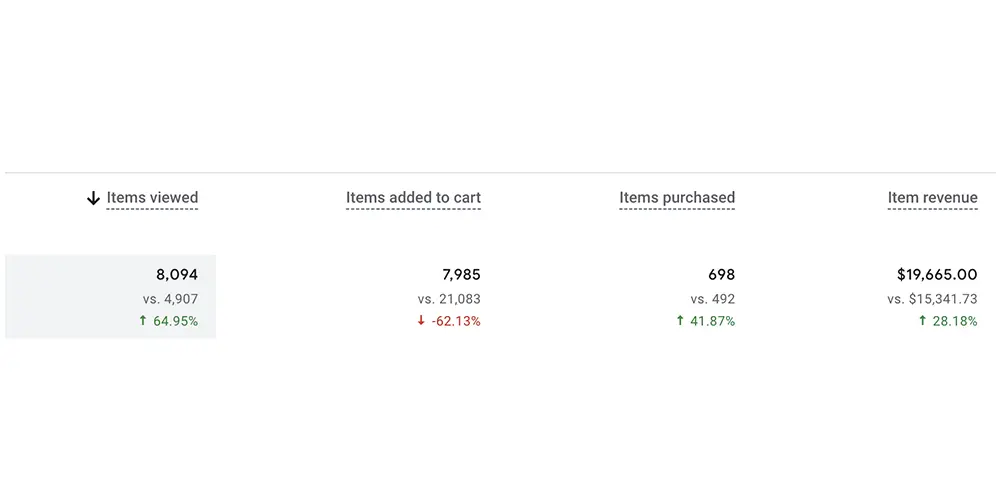This screenshot has width=1000, height=500.
Task: Click the comparison value vs. 4,907
Action: click(x=170, y=299)
